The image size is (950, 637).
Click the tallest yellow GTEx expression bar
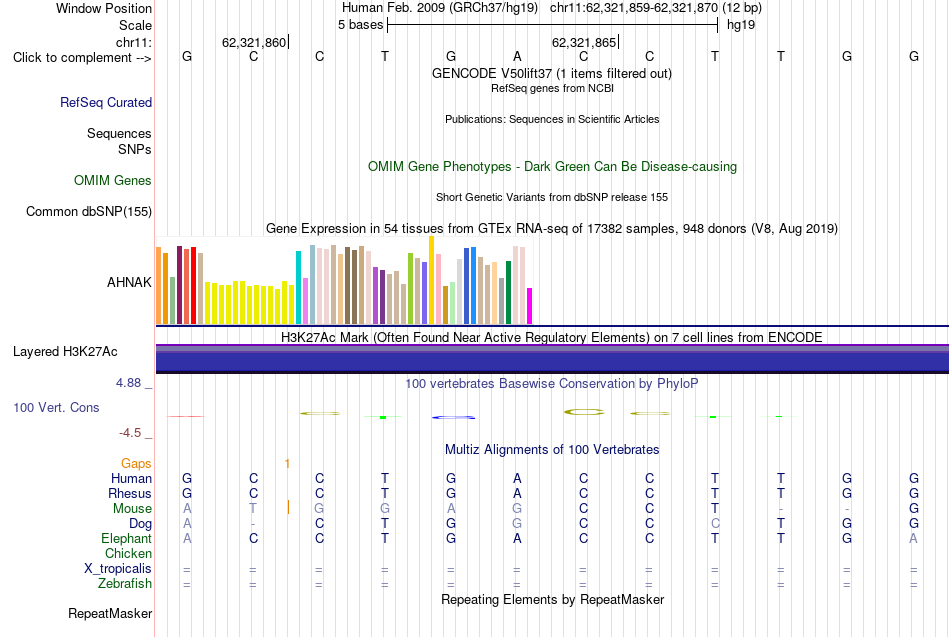click(431, 280)
